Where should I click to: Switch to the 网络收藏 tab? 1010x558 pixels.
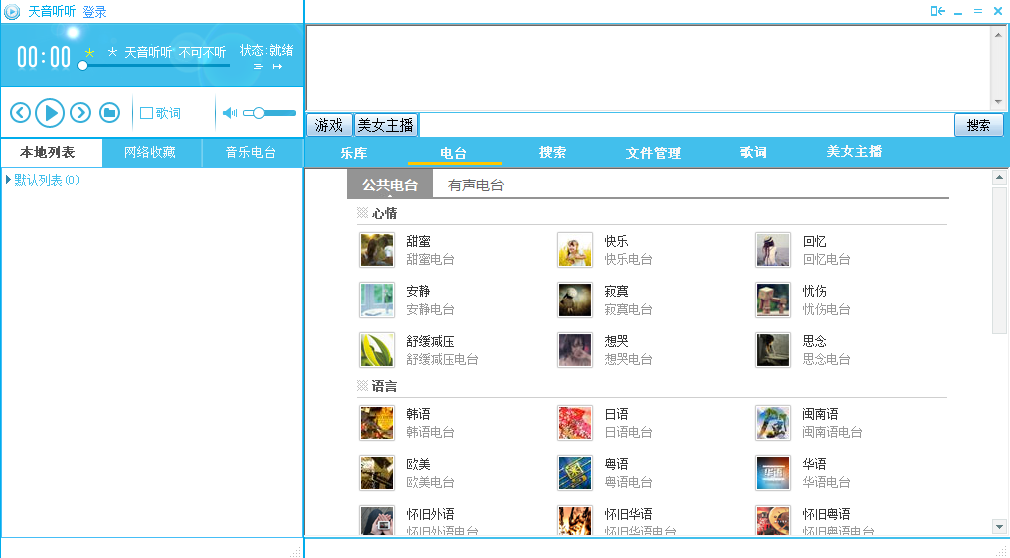152,153
